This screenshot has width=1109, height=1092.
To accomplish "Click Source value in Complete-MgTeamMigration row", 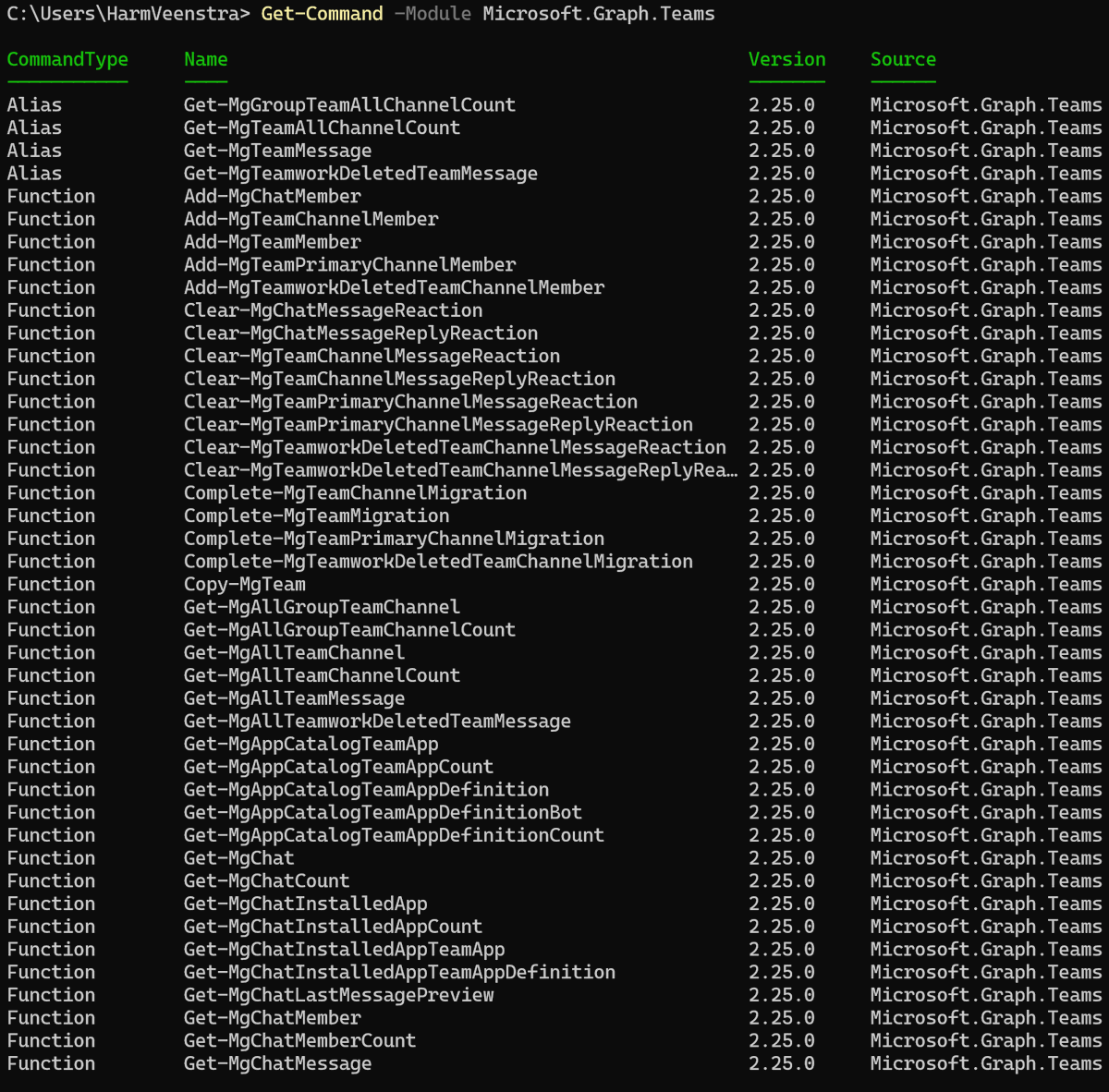I will (x=987, y=516).
